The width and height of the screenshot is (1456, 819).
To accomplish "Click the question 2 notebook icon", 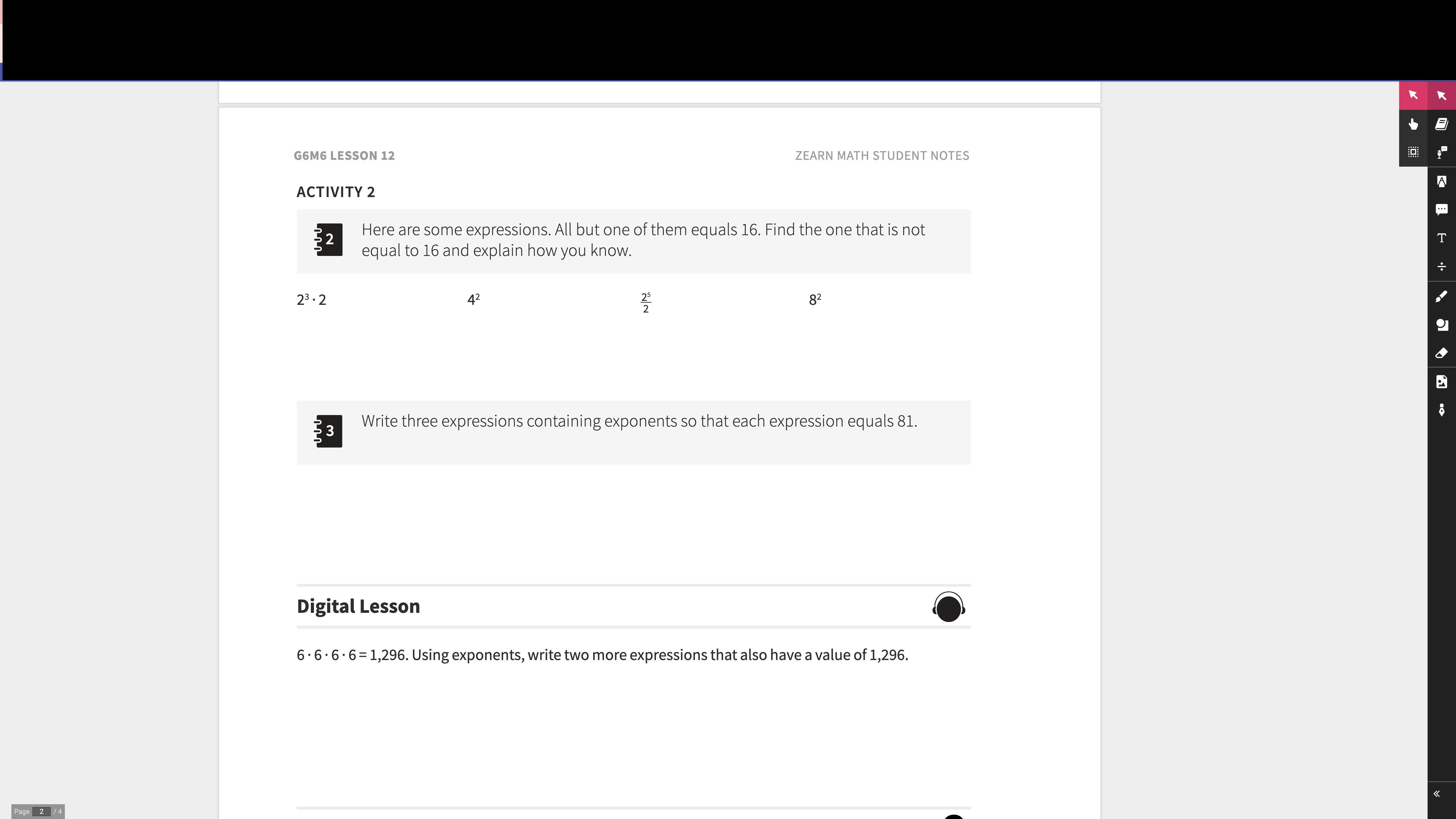I will coord(328,240).
